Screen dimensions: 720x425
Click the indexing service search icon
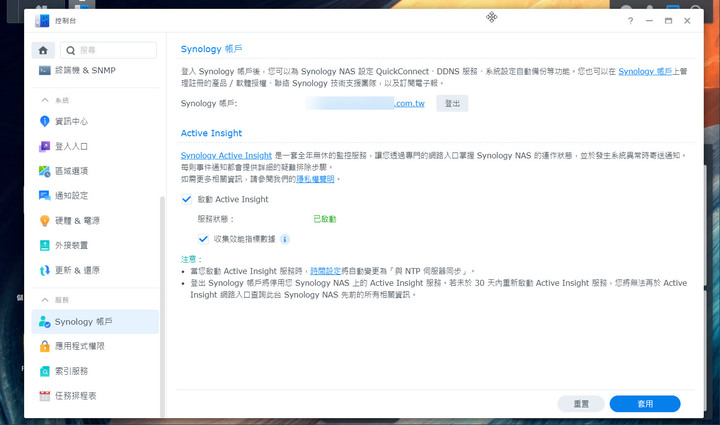coord(45,371)
